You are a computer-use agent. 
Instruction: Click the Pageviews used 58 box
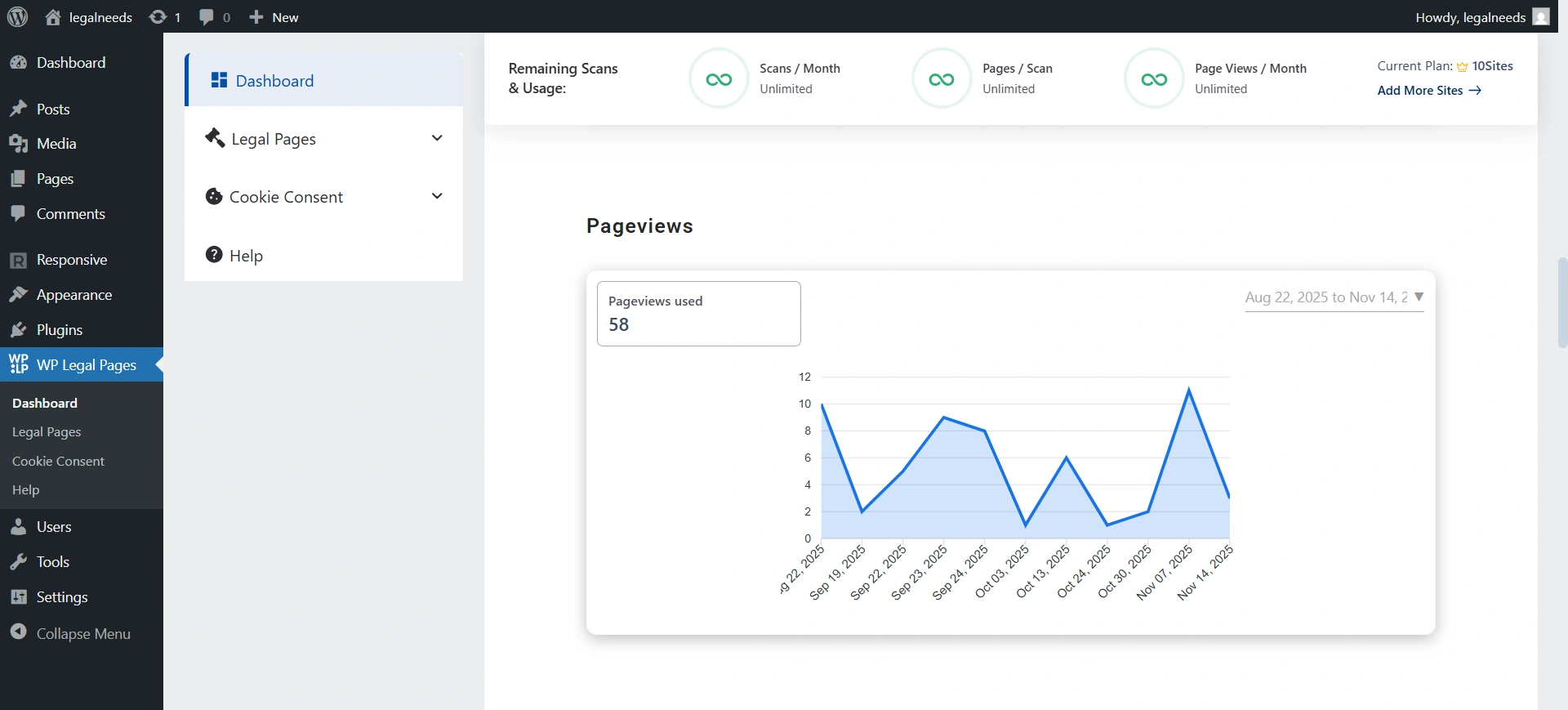[699, 314]
